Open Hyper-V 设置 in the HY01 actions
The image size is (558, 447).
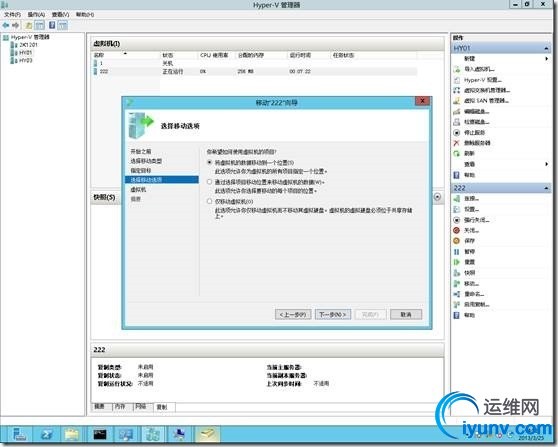483,80
